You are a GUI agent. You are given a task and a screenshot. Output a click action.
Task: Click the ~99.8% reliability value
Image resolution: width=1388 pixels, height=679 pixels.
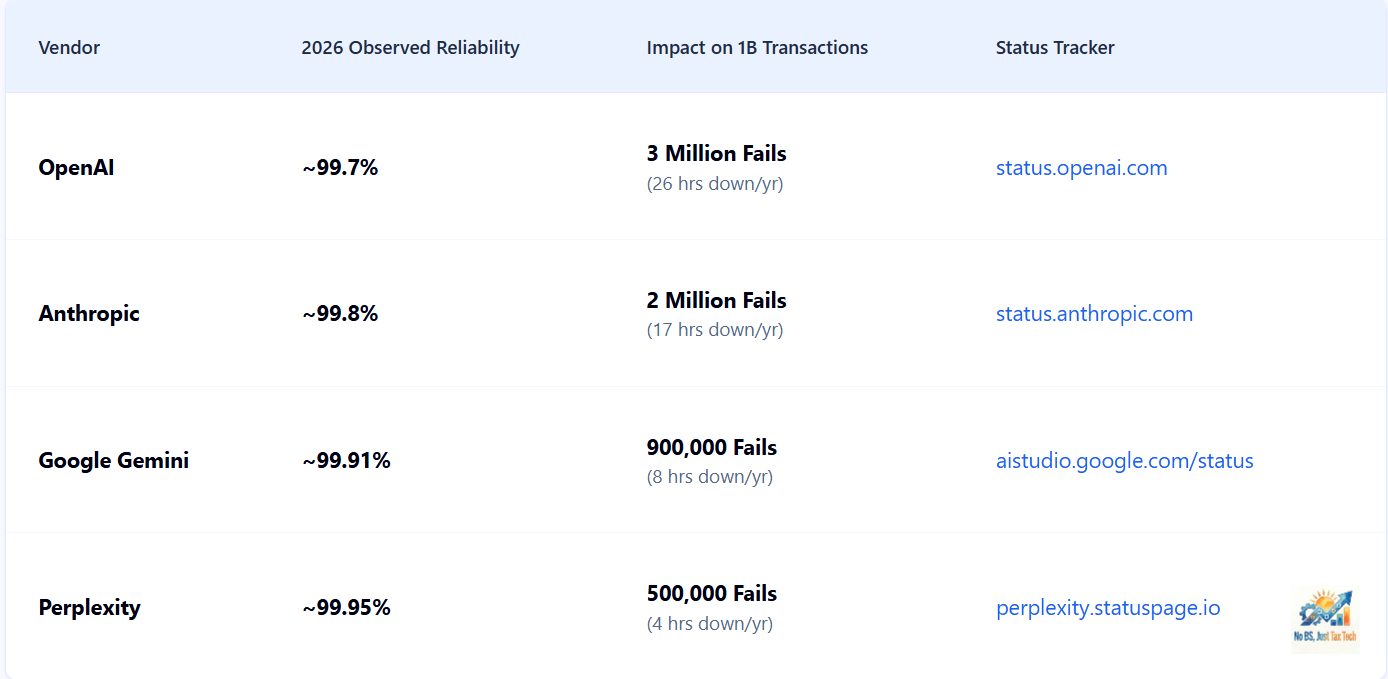340,314
